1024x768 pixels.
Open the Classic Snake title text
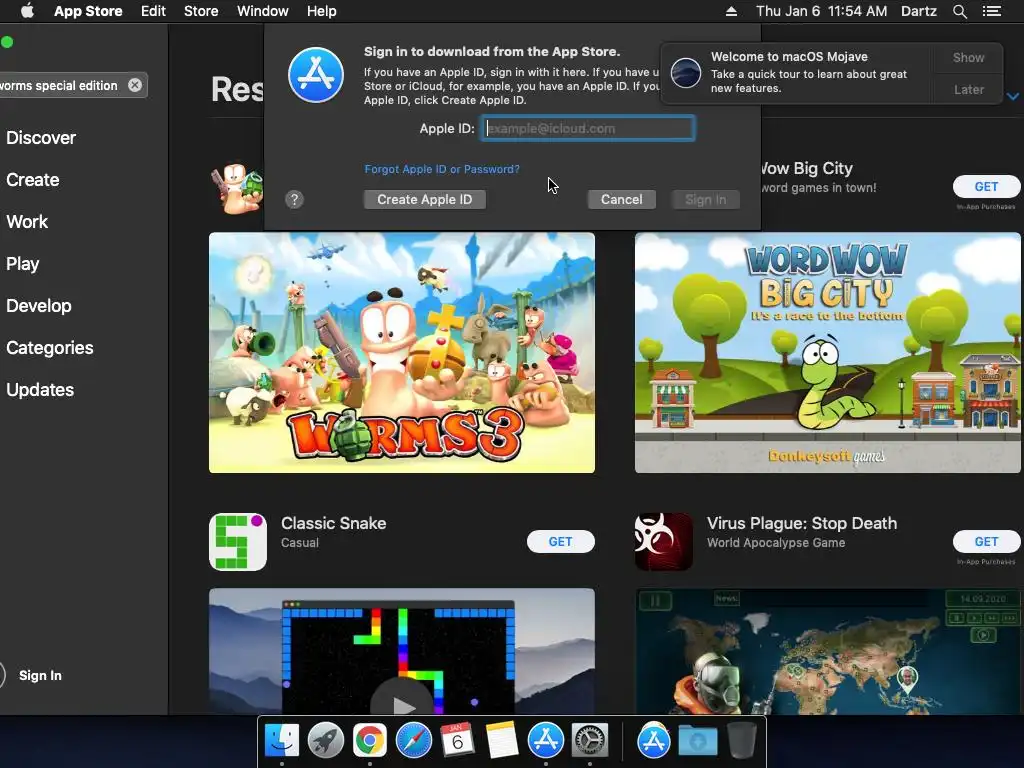tap(333, 523)
